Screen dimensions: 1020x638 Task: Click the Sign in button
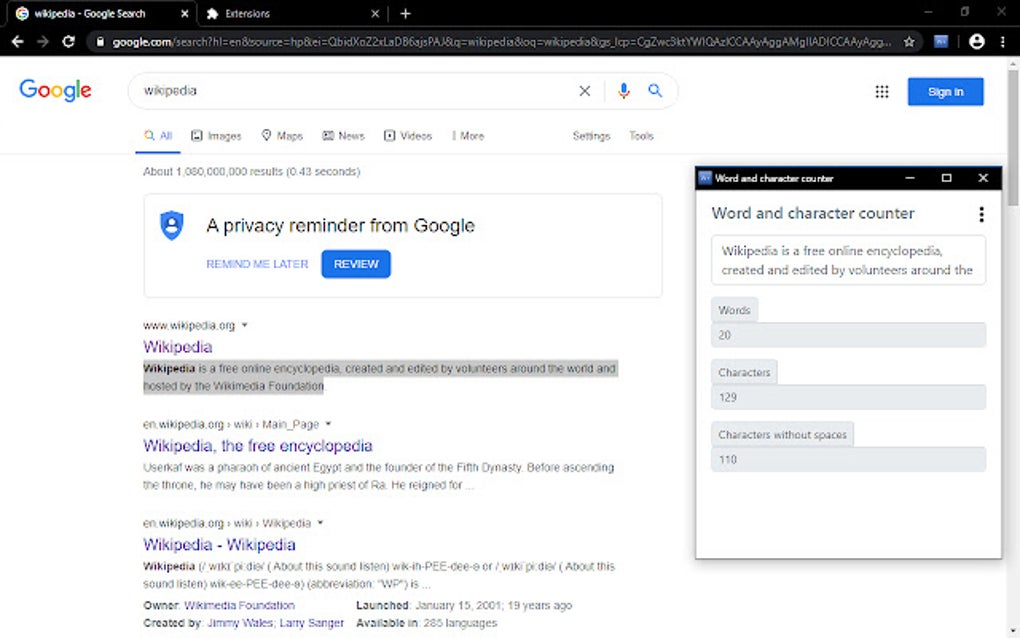click(945, 92)
